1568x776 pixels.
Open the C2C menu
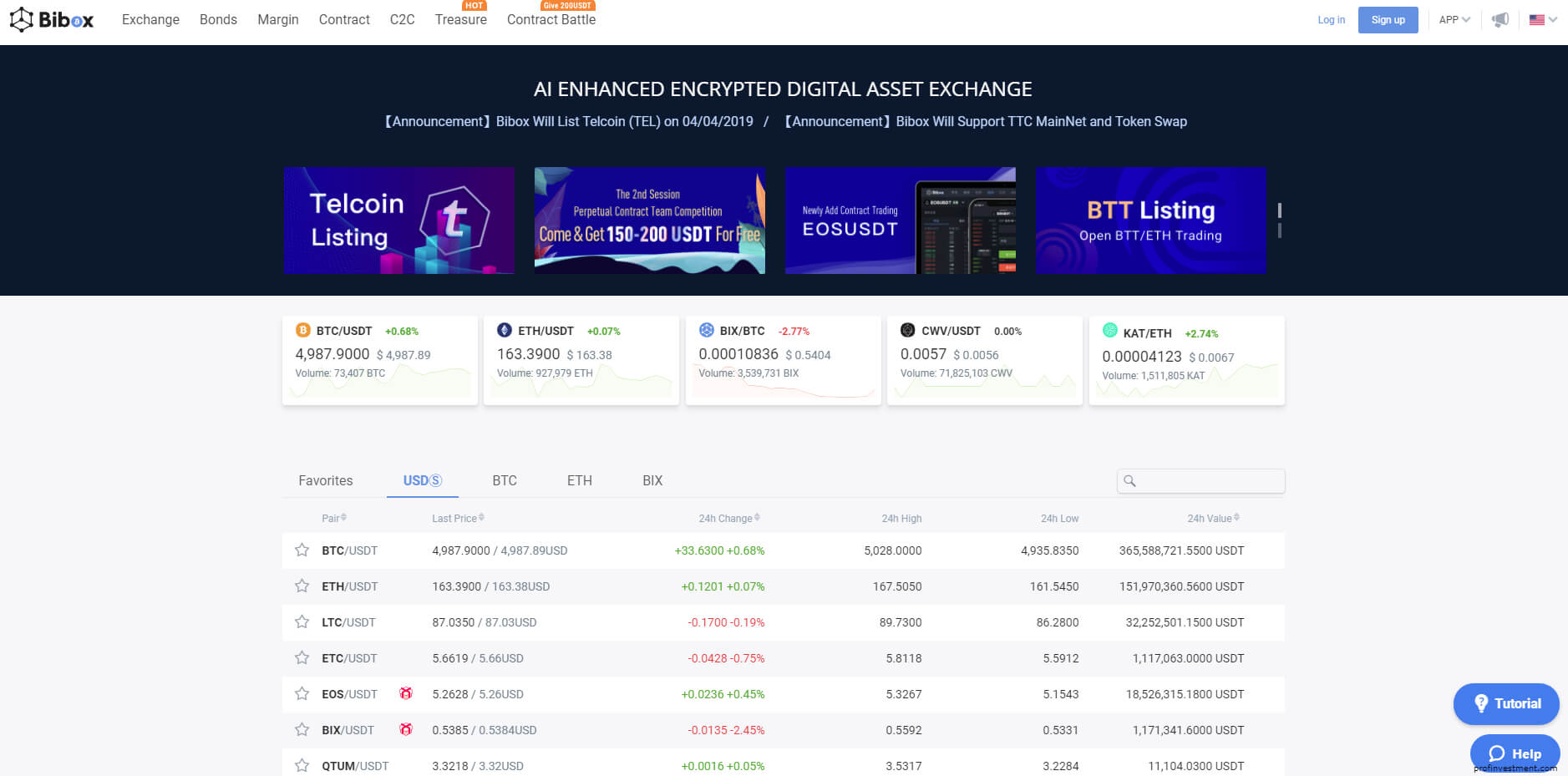[402, 19]
